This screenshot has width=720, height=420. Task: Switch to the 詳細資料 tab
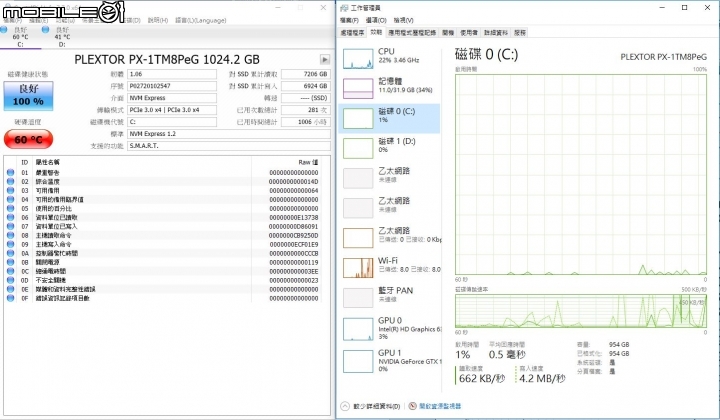tap(496, 33)
